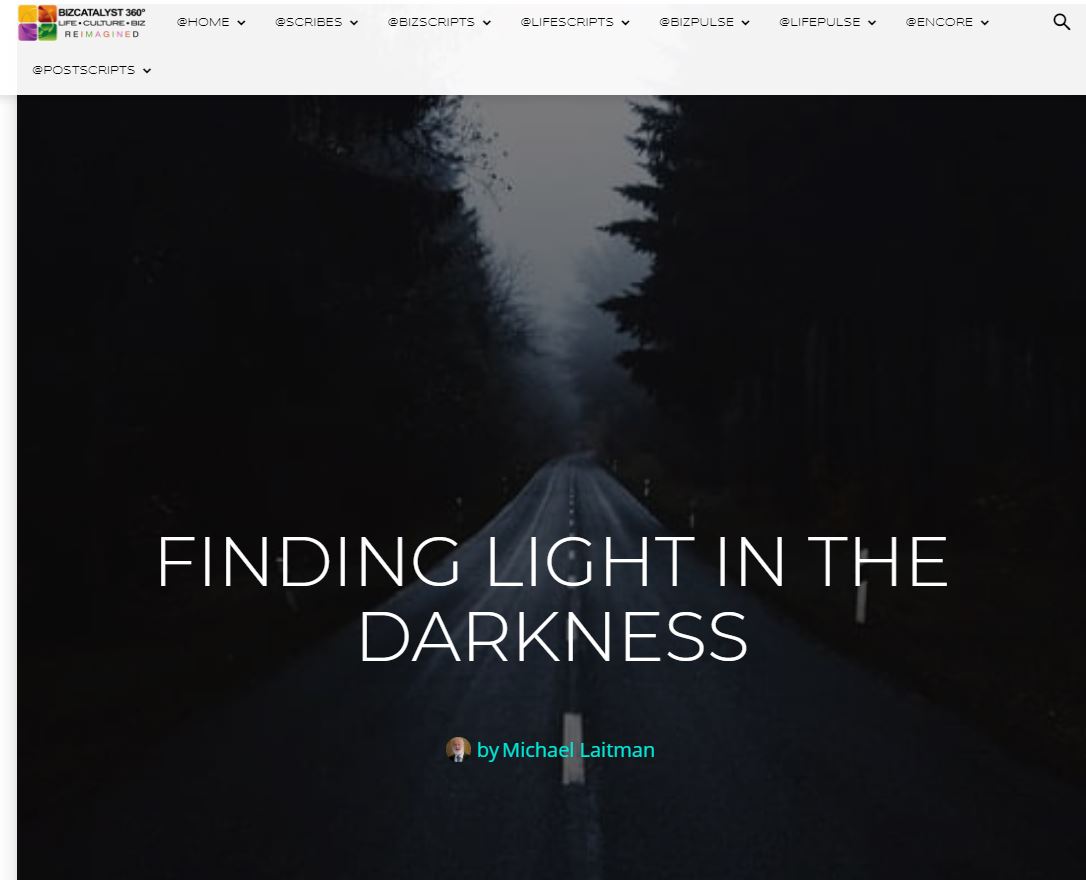
Task: Expand the @POSTSCRIPTS dropdown chevron
Action: (147, 71)
